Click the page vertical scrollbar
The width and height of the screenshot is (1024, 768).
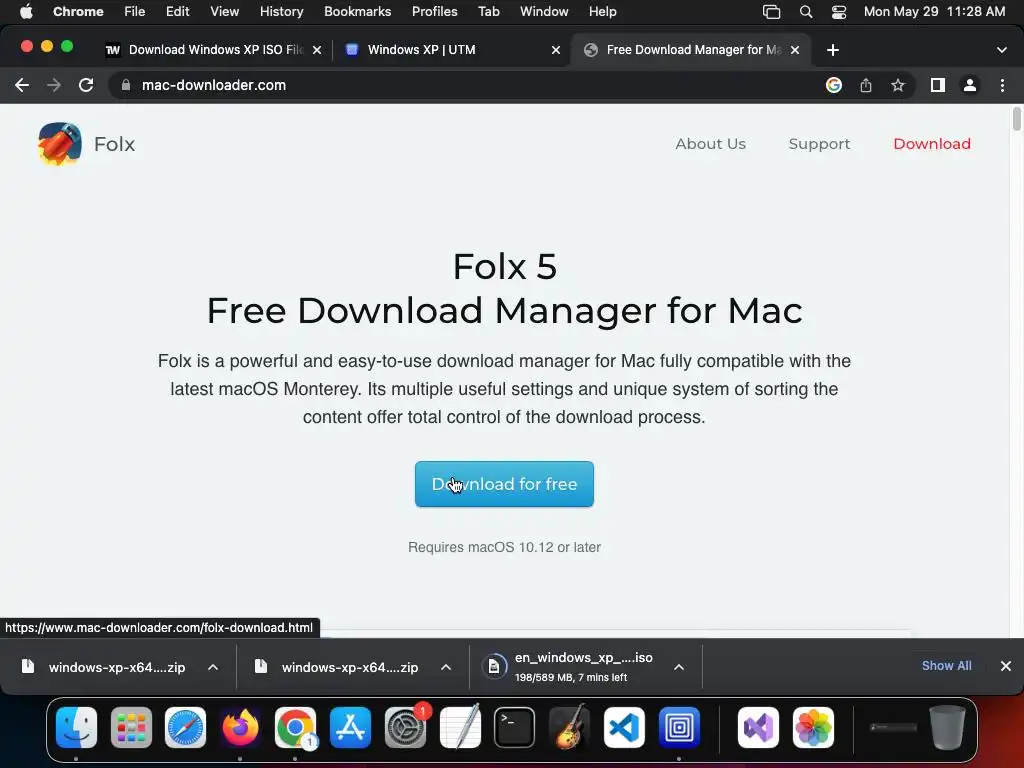click(1016, 120)
